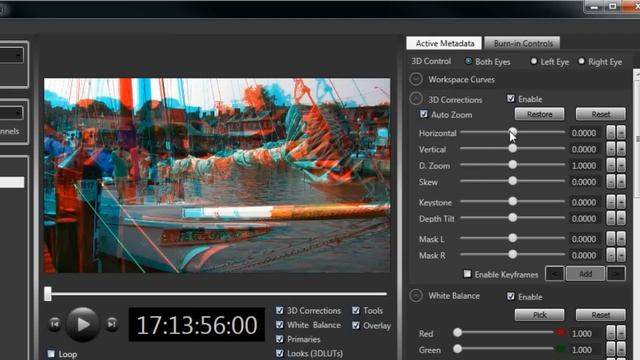Click Reset in White Balance

(600, 315)
